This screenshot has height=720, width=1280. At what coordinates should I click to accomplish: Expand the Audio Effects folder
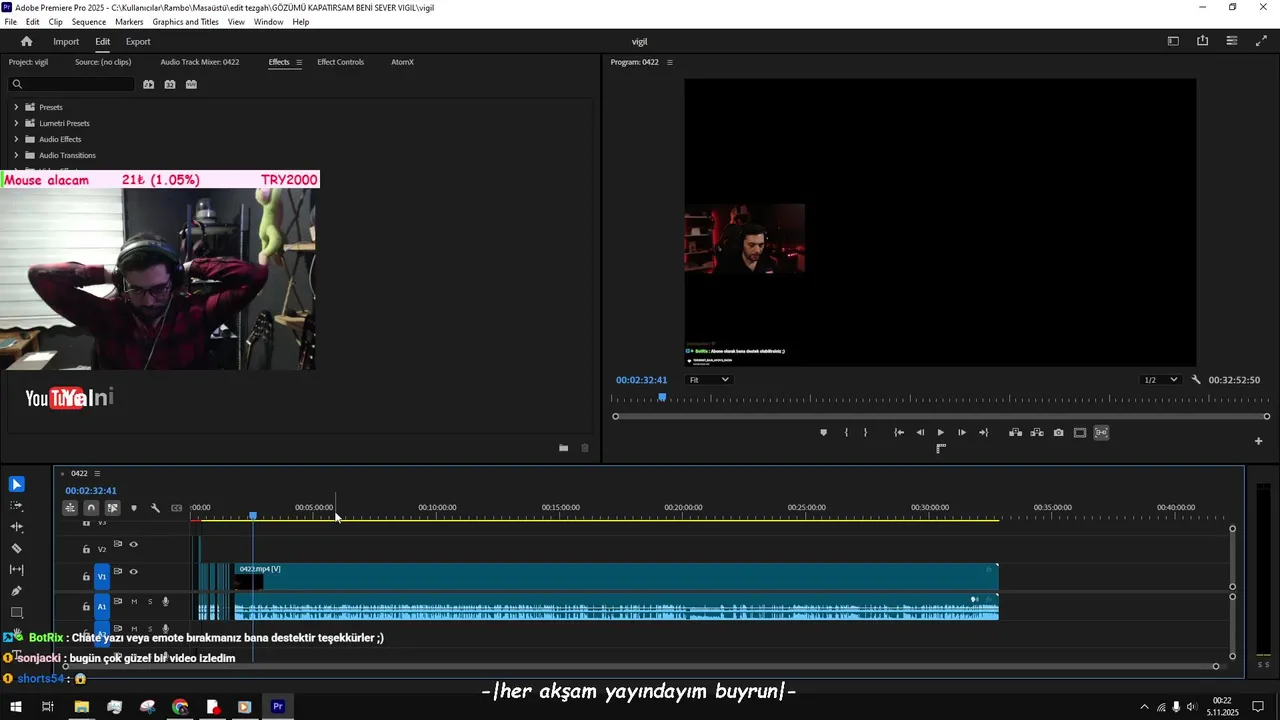(x=16, y=139)
